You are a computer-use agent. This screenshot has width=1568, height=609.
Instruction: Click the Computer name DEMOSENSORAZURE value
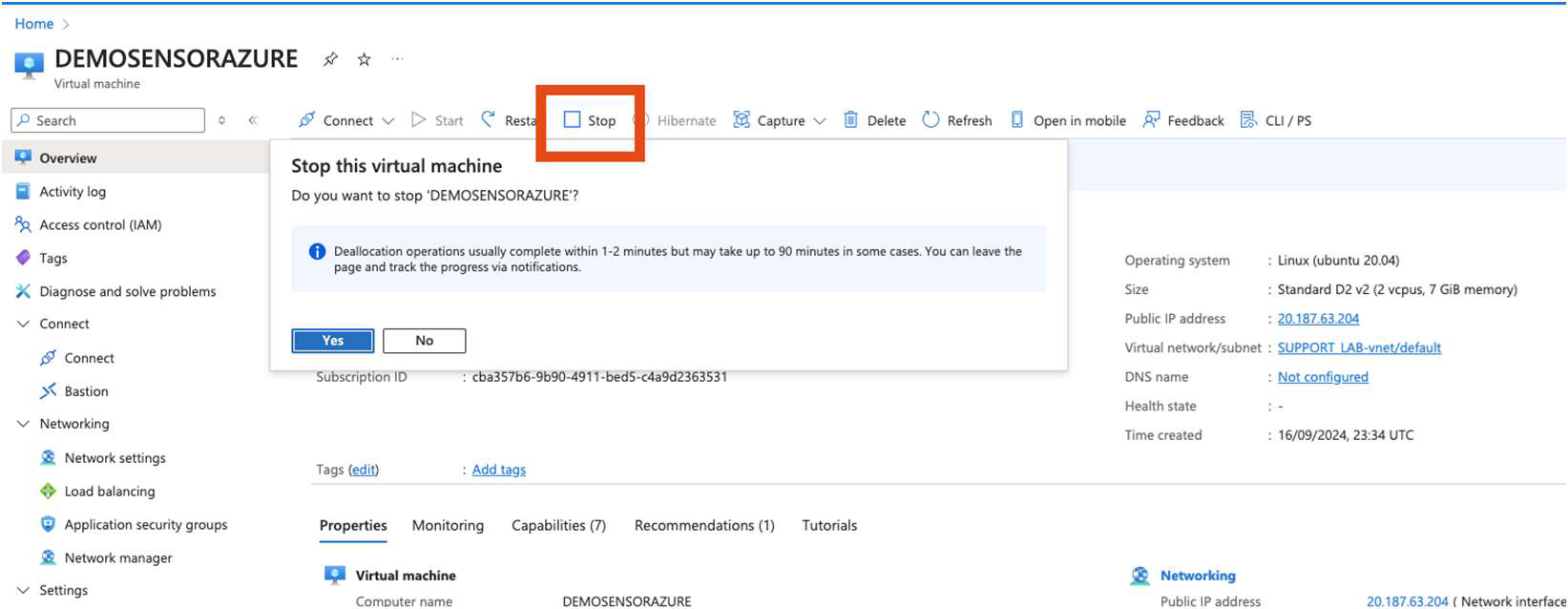[627, 601]
